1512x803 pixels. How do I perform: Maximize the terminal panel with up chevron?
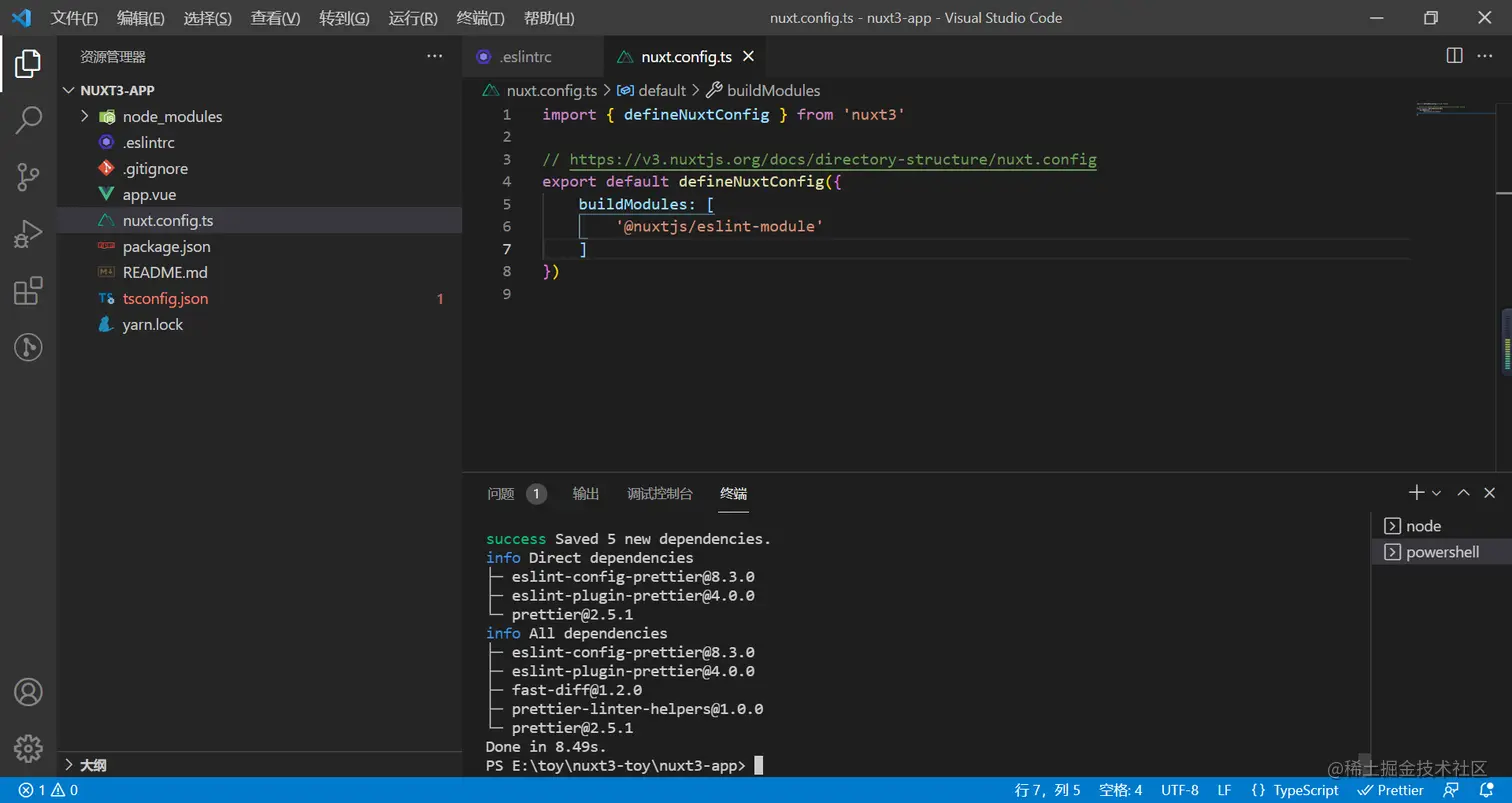point(1463,493)
